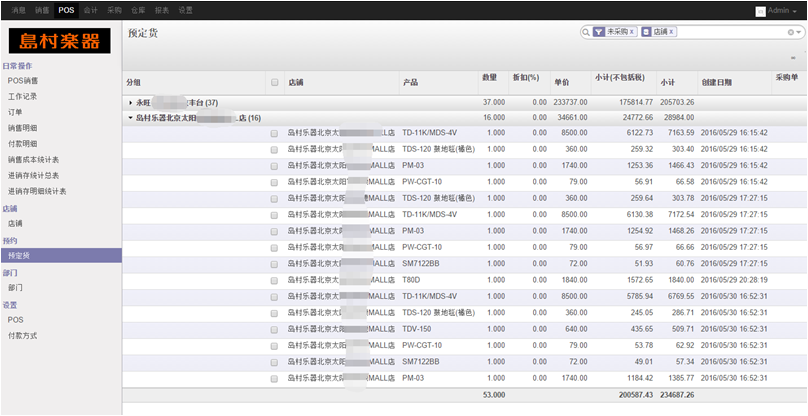
Task: Check the TDS-120 row dated 16:15:42
Action: pyautogui.click(x=274, y=150)
